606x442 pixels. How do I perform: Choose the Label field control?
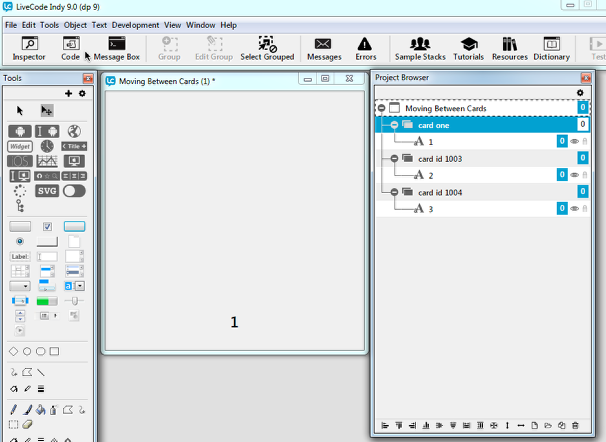[x=20, y=257]
